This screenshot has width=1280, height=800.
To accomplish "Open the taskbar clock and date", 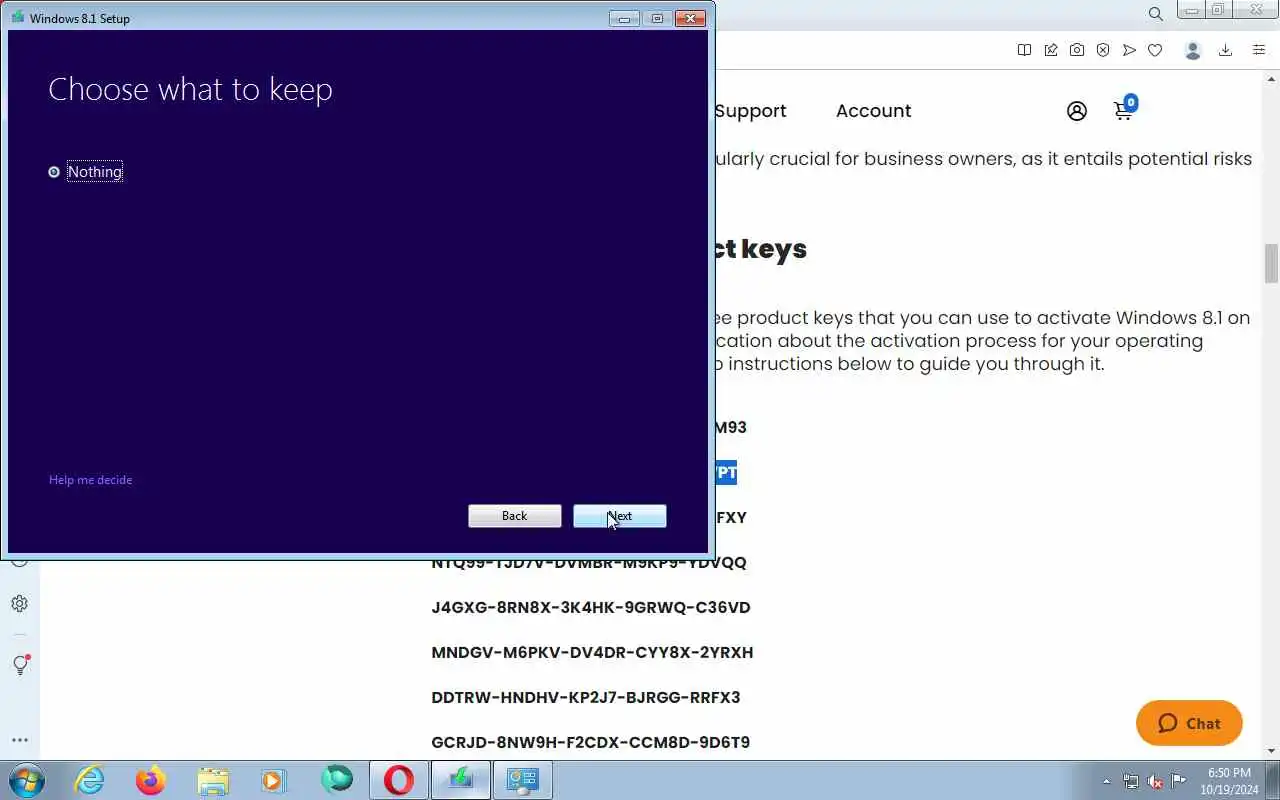I will point(1230,781).
